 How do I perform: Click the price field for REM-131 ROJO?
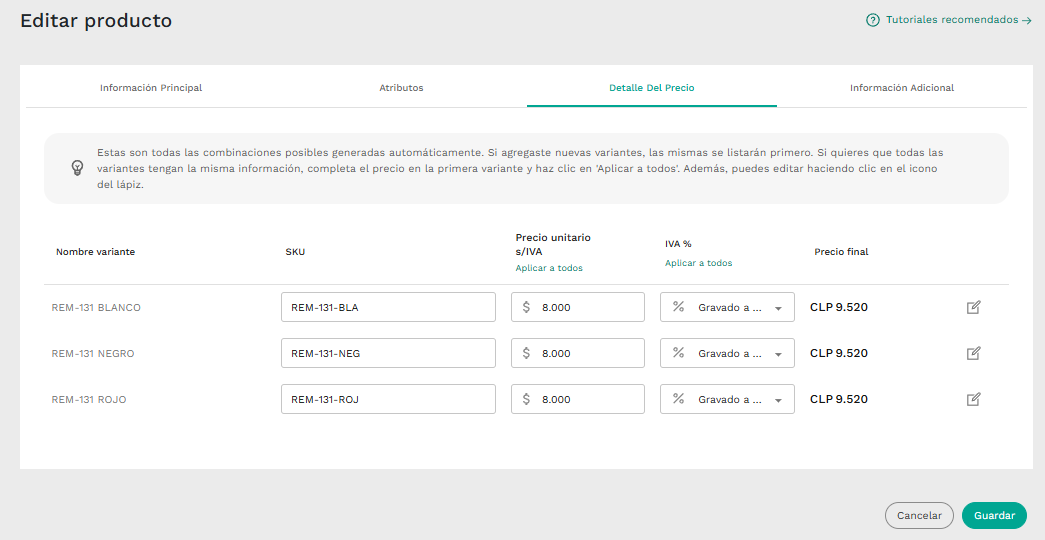coord(578,399)
